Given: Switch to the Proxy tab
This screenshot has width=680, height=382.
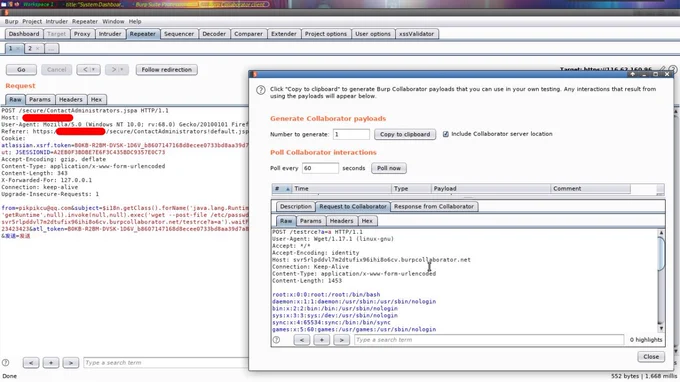Looking at the screenshot, I should tap(82, 34).
